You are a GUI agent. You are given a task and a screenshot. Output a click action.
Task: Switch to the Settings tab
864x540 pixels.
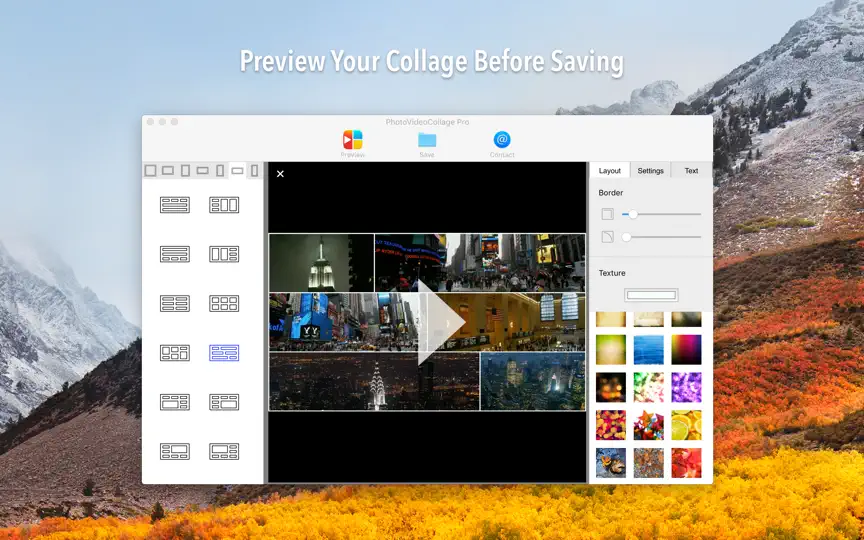coord(650,171)
